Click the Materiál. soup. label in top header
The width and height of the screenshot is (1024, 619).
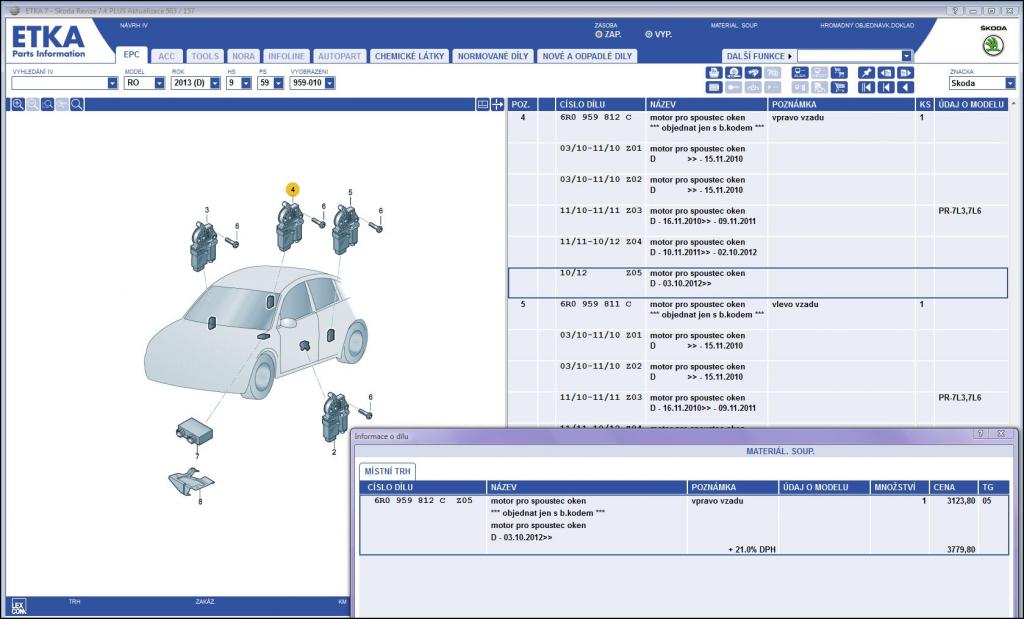pyautogui.click(x=734, y=25)
